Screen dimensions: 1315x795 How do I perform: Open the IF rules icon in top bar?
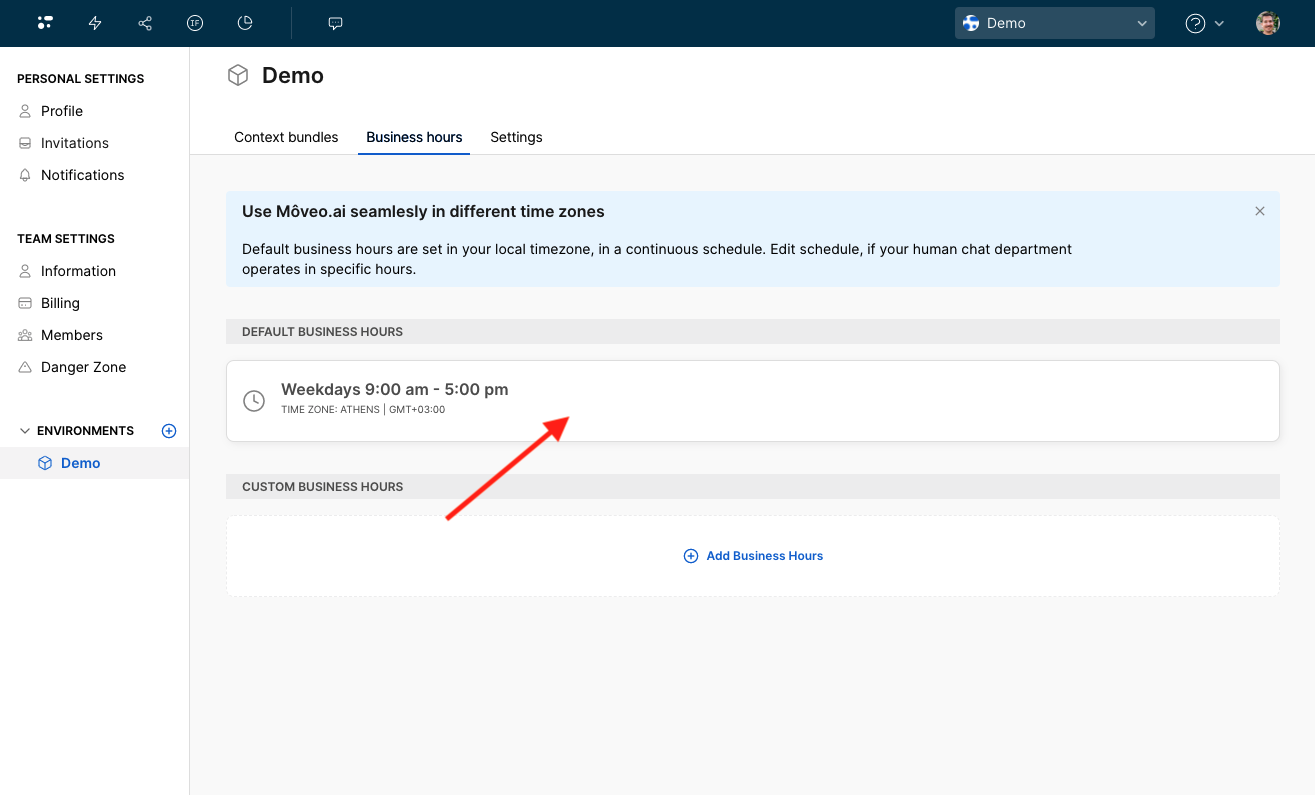pos(195,23)
